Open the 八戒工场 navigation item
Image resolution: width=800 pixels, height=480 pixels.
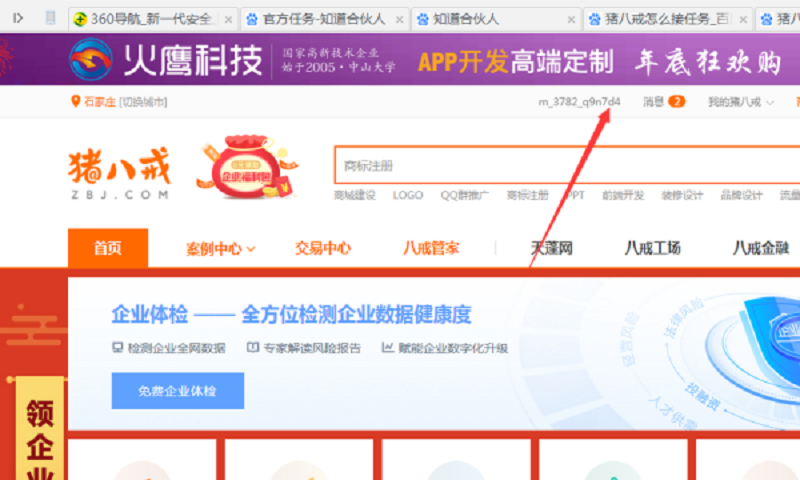pyautogui.click(x=653, y=248)
